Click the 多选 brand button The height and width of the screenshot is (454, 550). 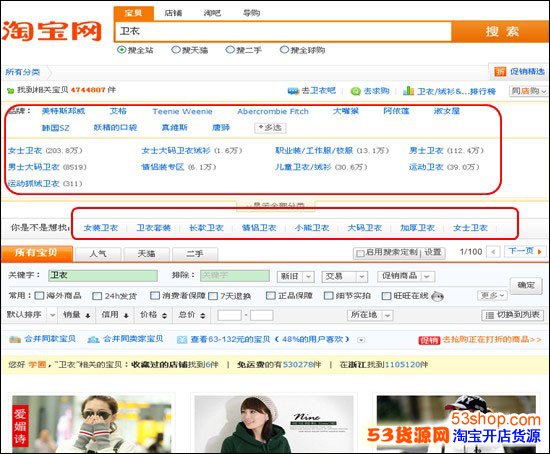pyautogui.click(x=270, y=128)
